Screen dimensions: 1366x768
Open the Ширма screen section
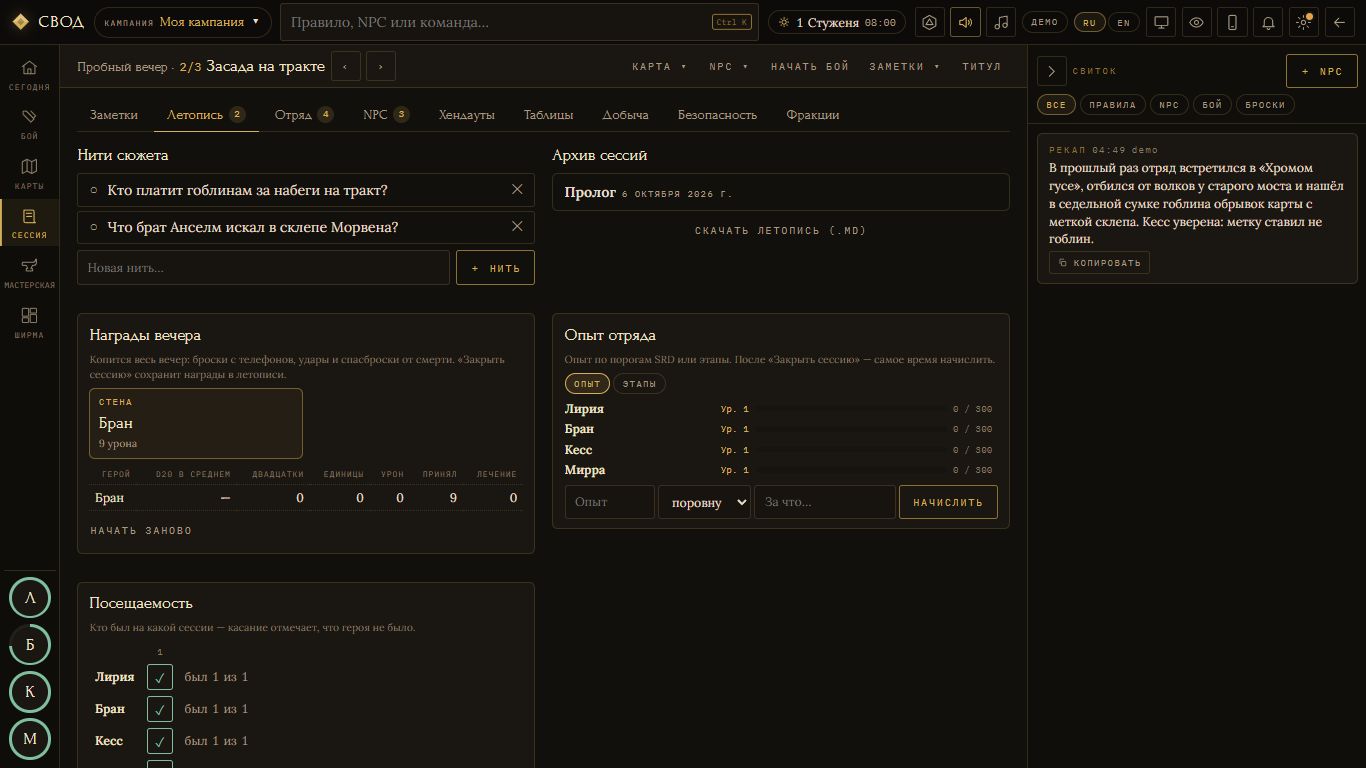click(29, 324)
